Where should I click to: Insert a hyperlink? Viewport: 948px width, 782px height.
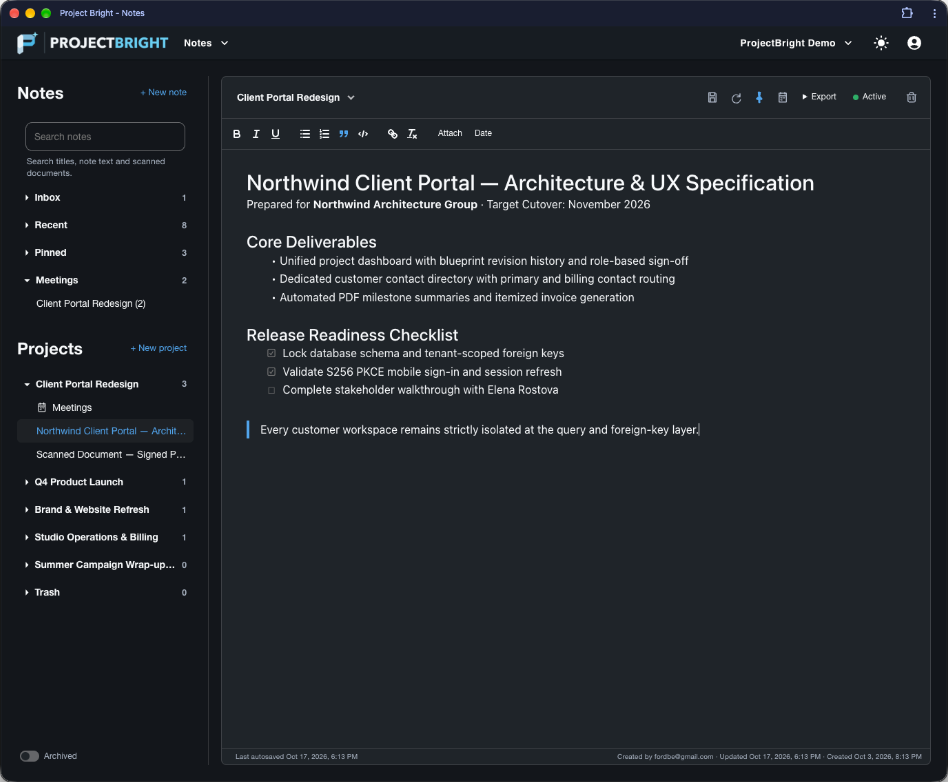click(x=392, y=134)
